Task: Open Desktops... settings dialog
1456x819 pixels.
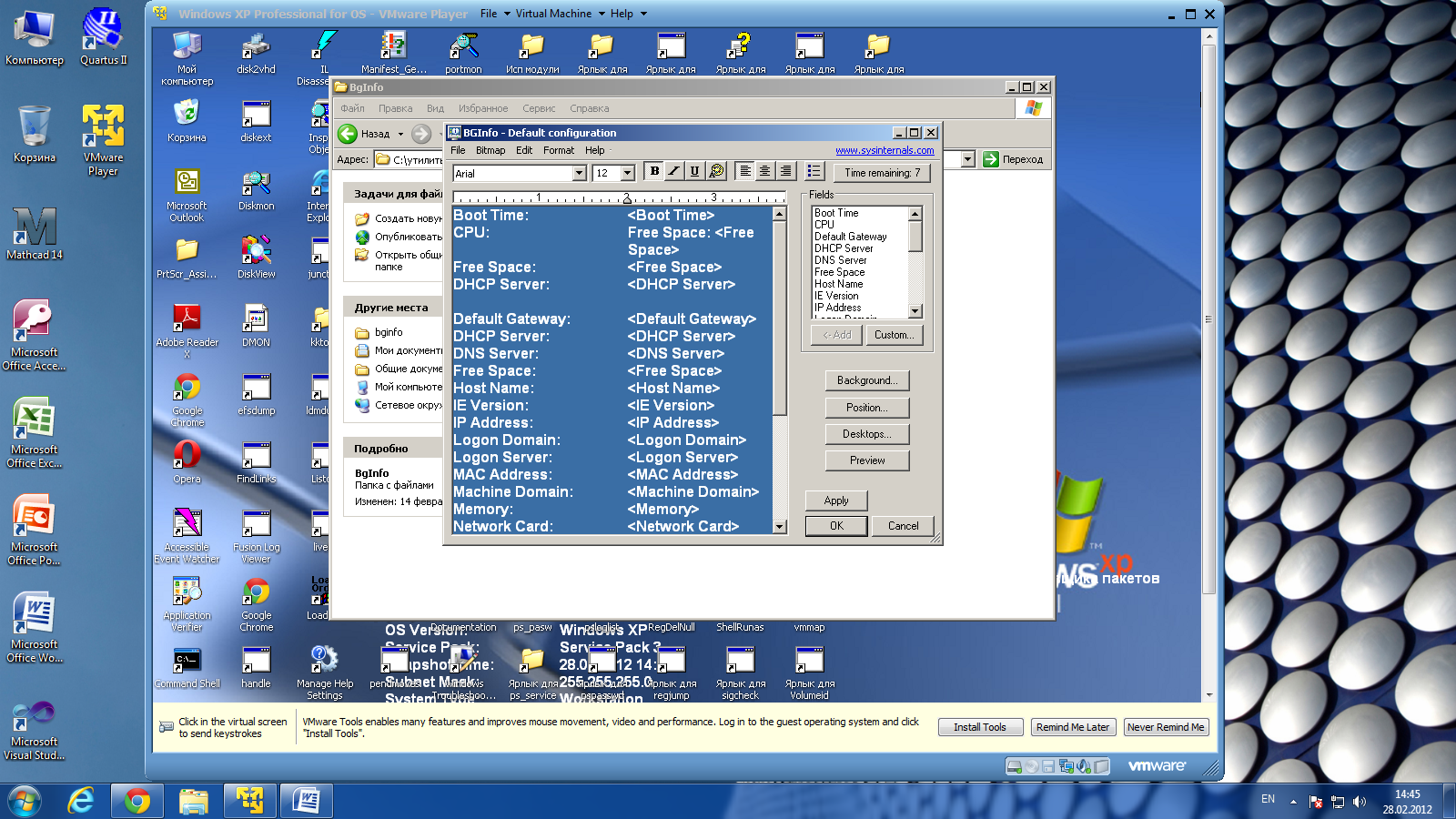Action: click(x=867, y=434)
